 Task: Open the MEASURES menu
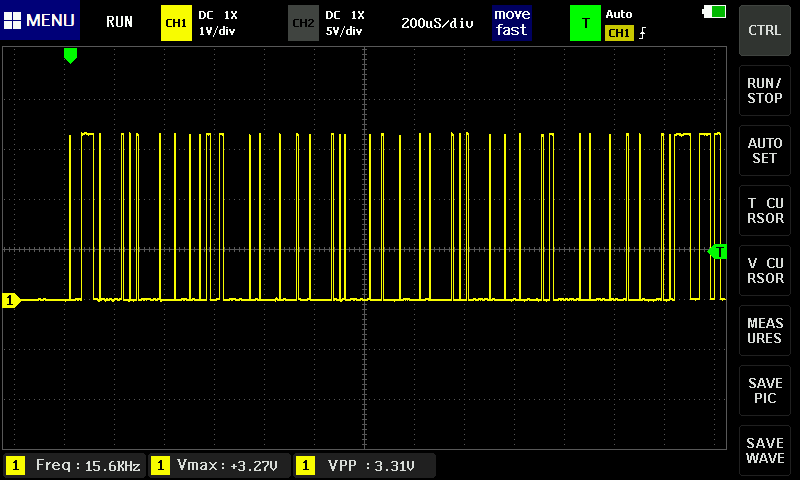click(765, 331)
